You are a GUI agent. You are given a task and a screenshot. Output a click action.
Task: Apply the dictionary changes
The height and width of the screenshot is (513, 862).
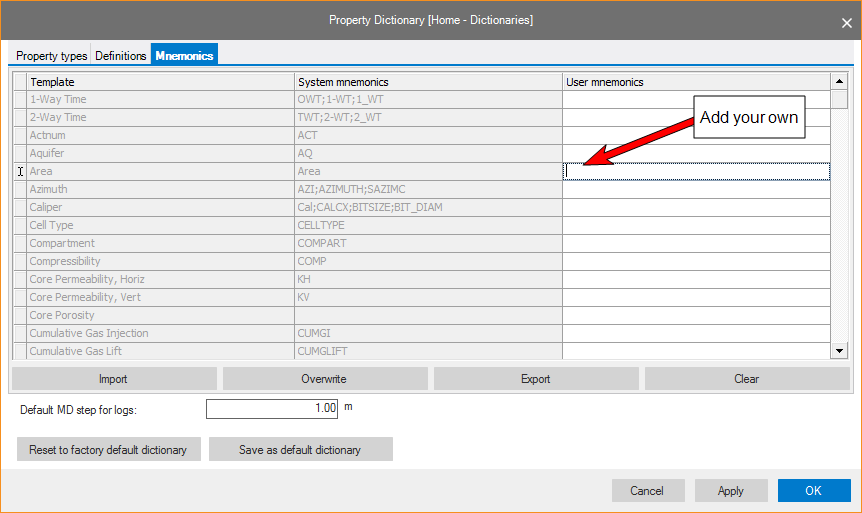point(731,491)
